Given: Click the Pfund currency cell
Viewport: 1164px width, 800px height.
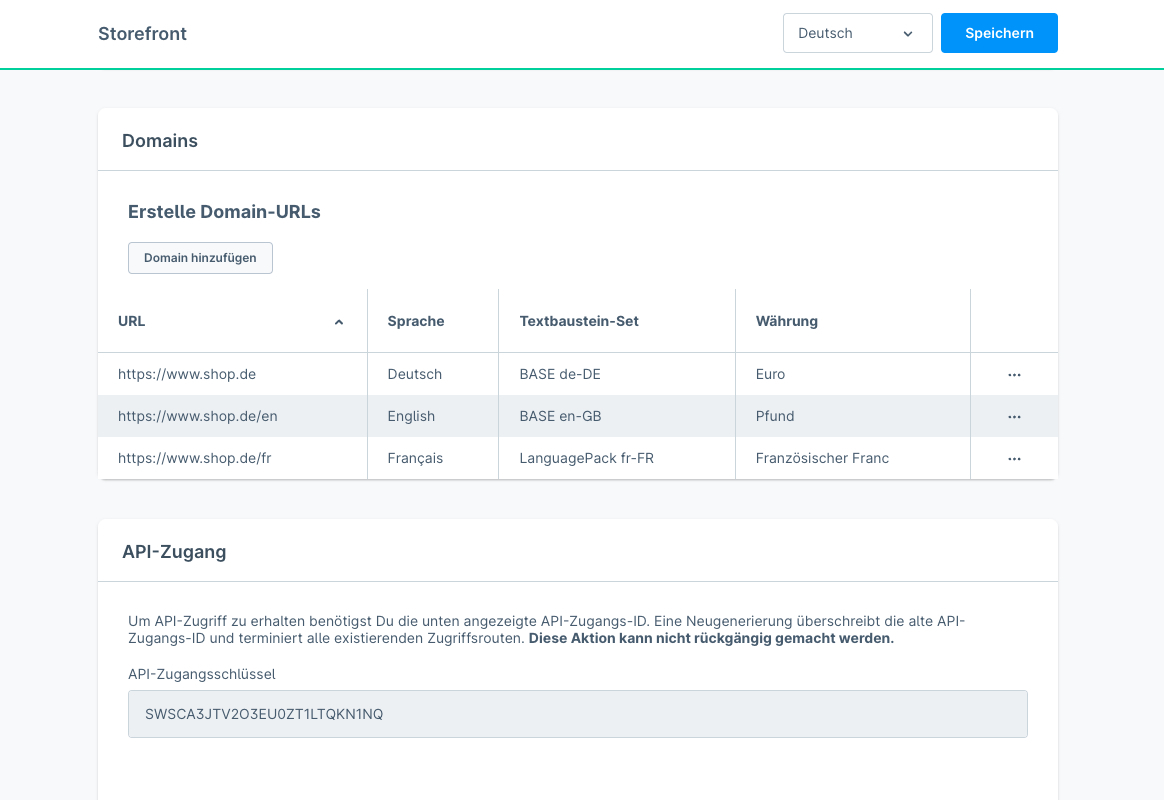Looking at the screenshot, I should [775, 416].
